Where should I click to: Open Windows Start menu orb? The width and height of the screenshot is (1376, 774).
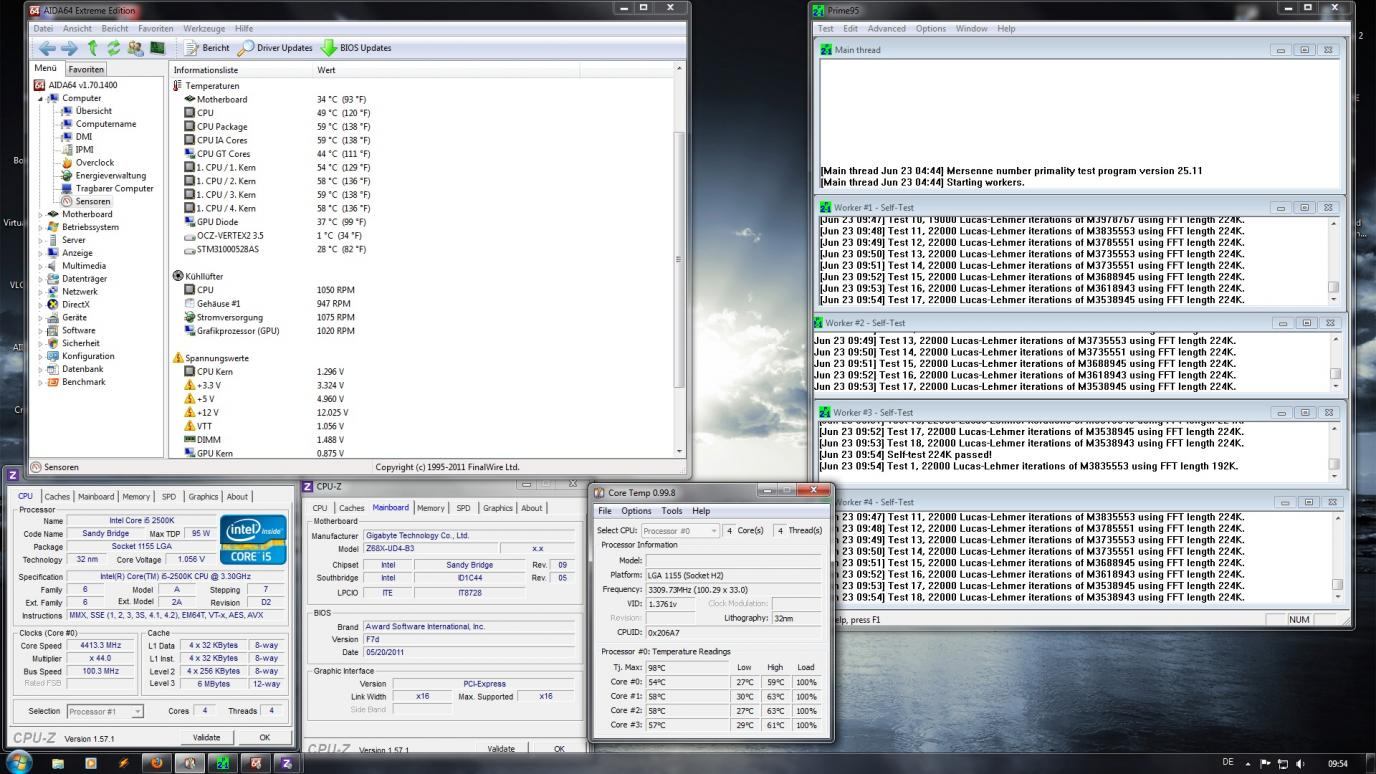(x=18, y=762)
